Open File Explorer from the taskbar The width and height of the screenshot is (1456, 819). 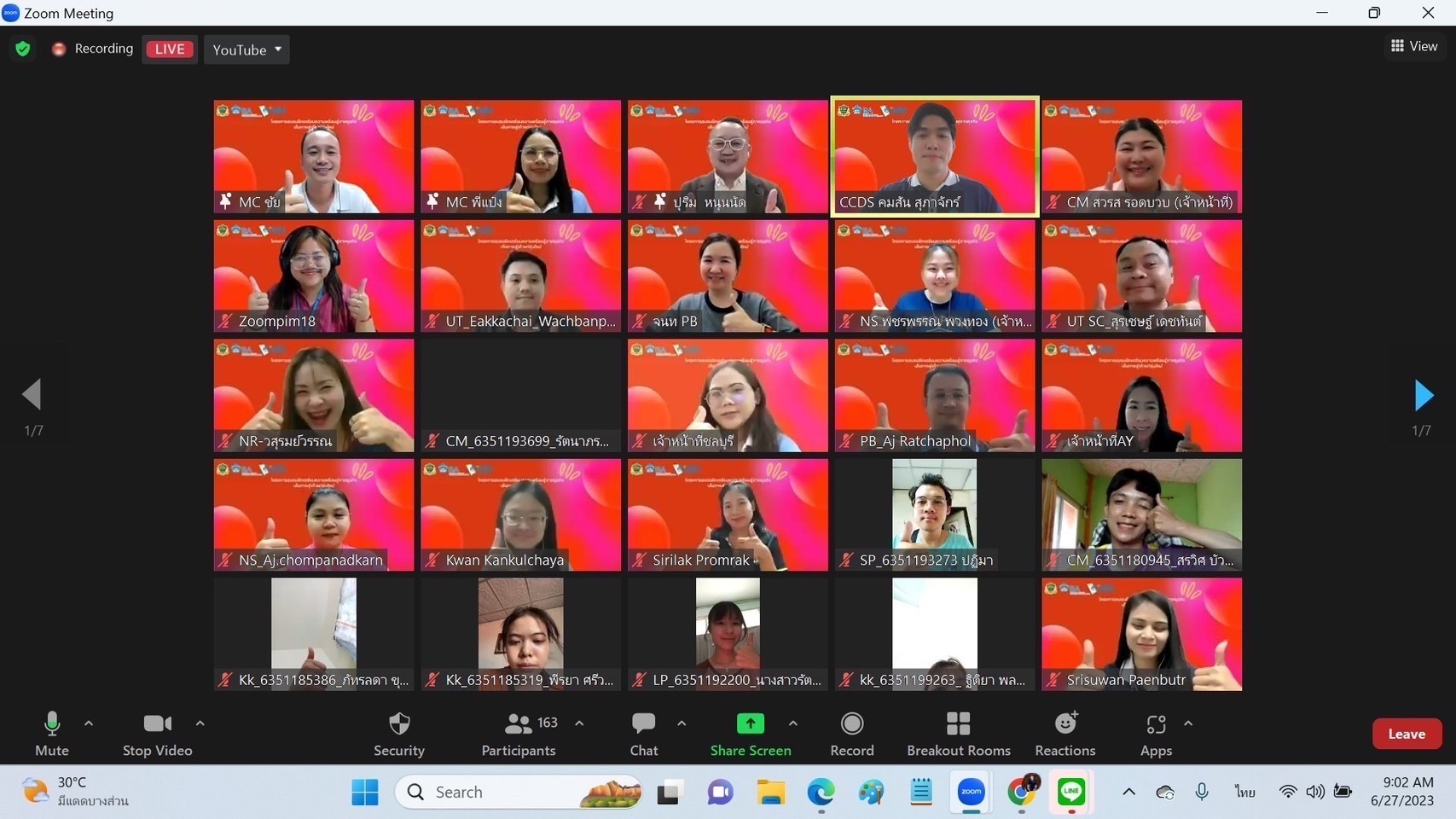coord(771,792)
